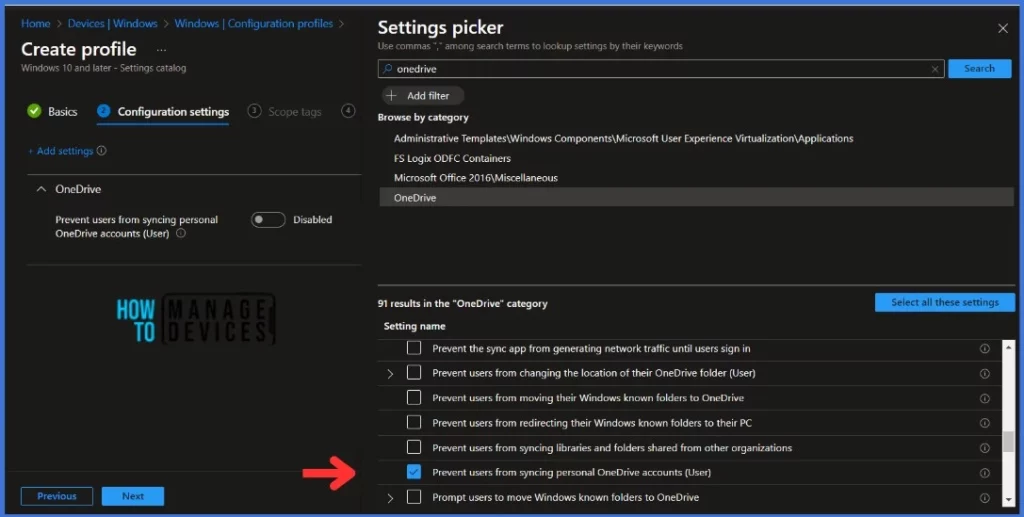Viewport: 1024px width, 517px height.
Task: Select Microsoft Office 2016\Miscellaneous category
Action: 475,178
